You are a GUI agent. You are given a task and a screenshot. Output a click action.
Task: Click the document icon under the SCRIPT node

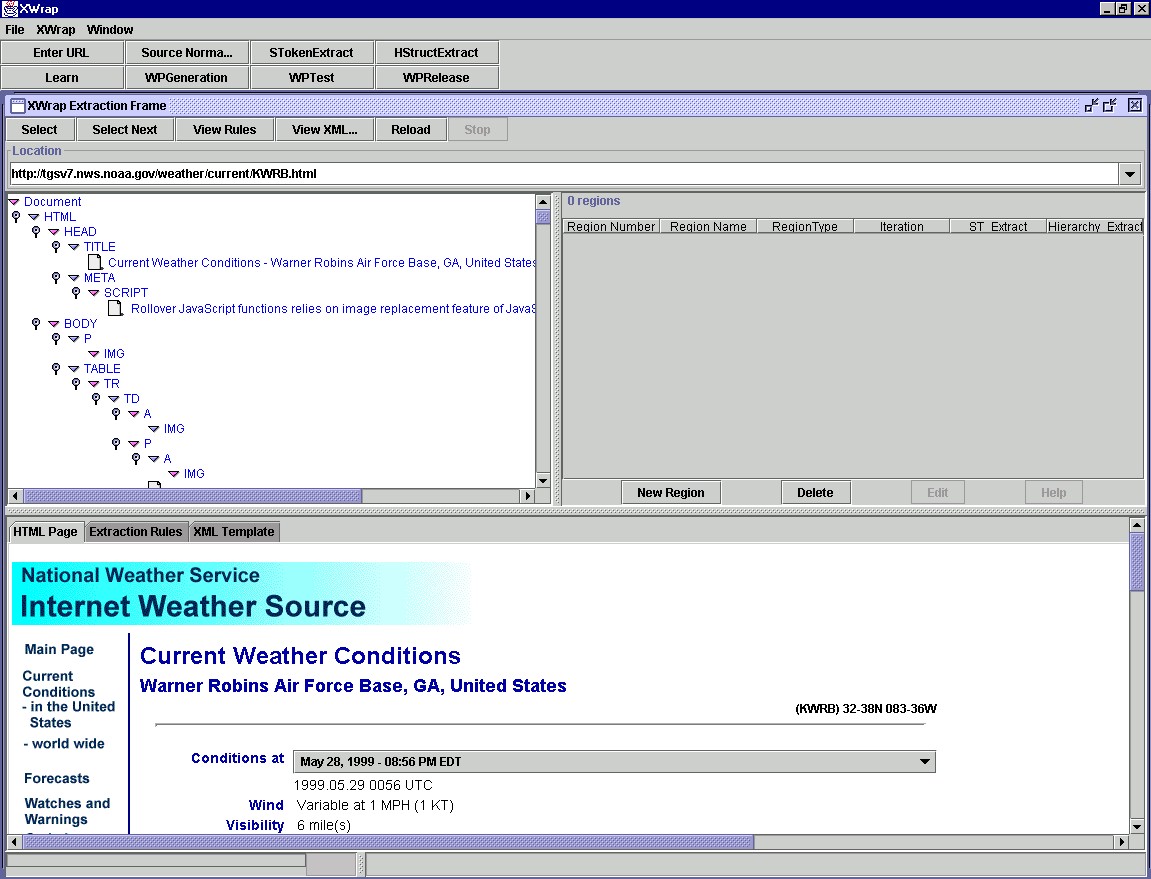point(115,308)
